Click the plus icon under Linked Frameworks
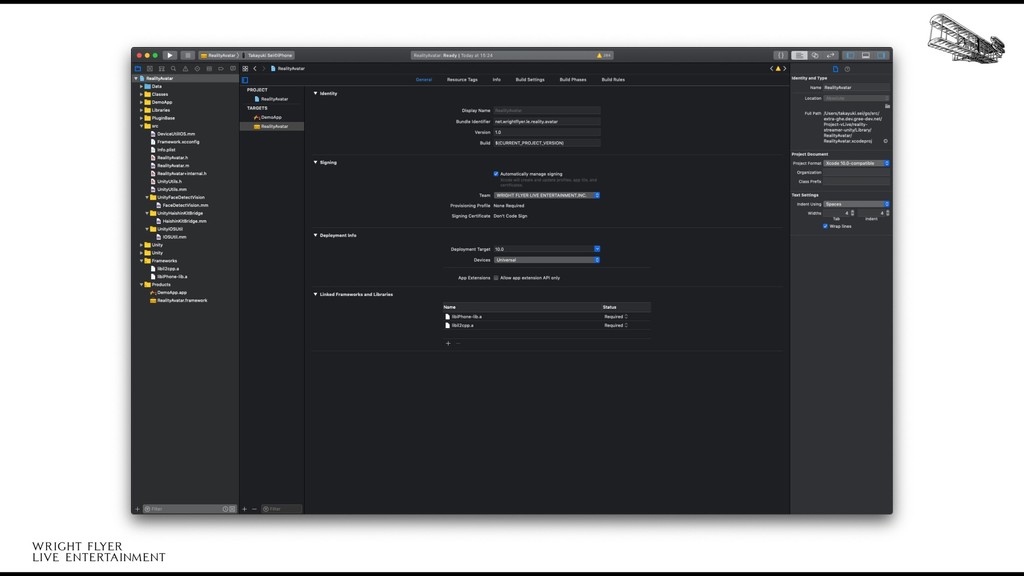The width and height of the screenshot is (1024, 576). (448, 343)
